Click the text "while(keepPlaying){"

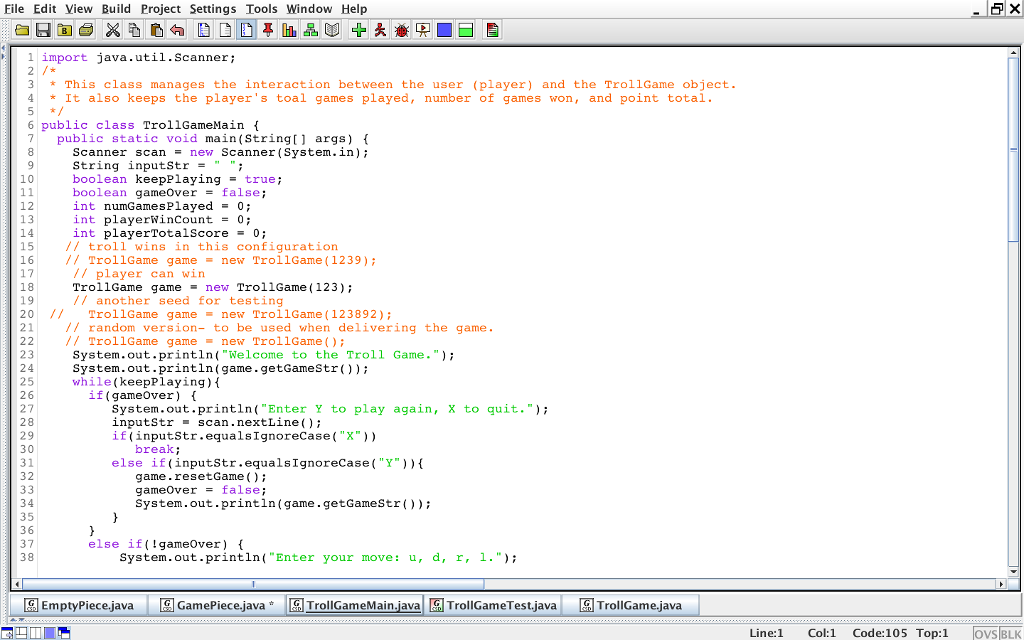(147, 382)
